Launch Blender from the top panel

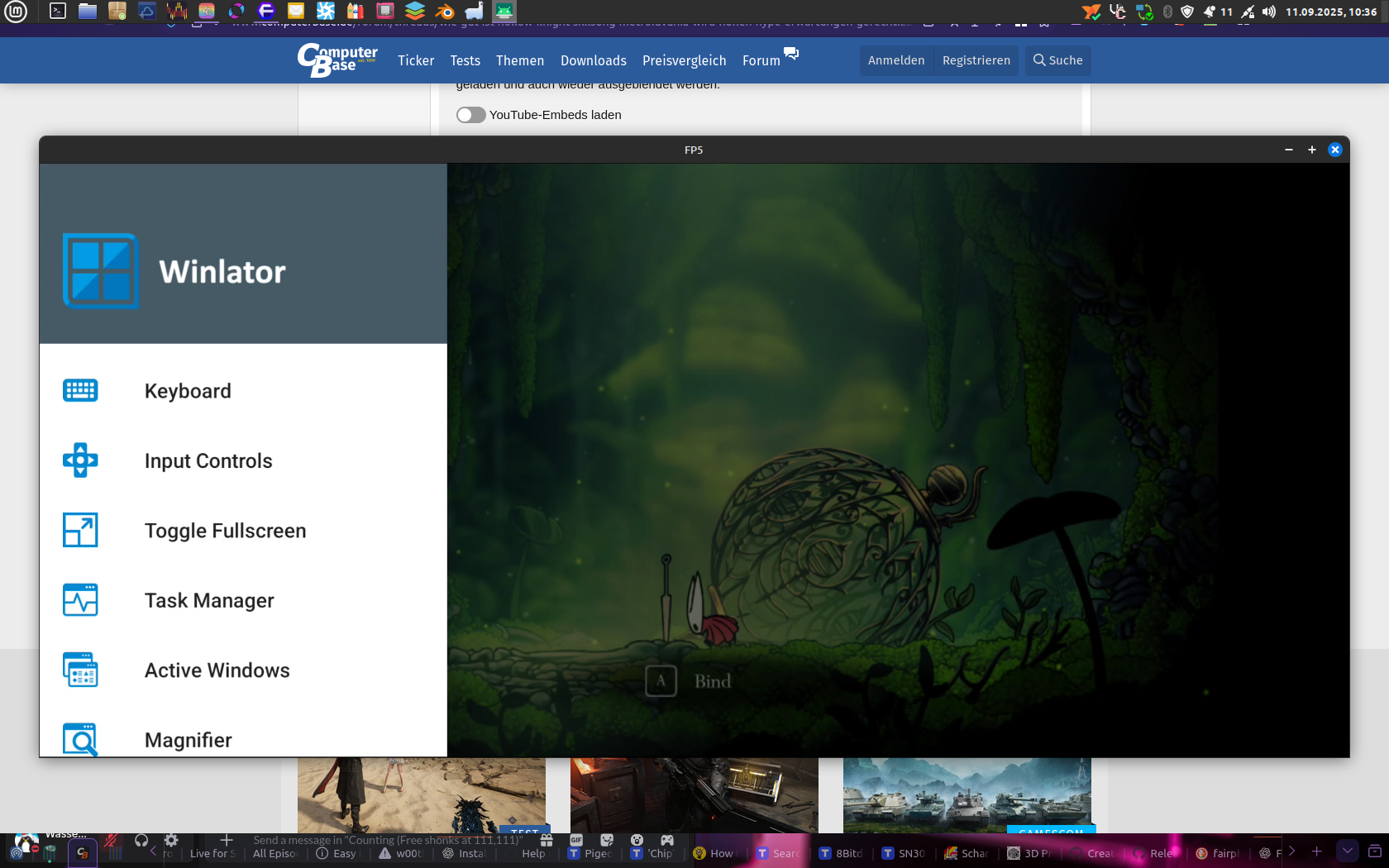point(445,12)
